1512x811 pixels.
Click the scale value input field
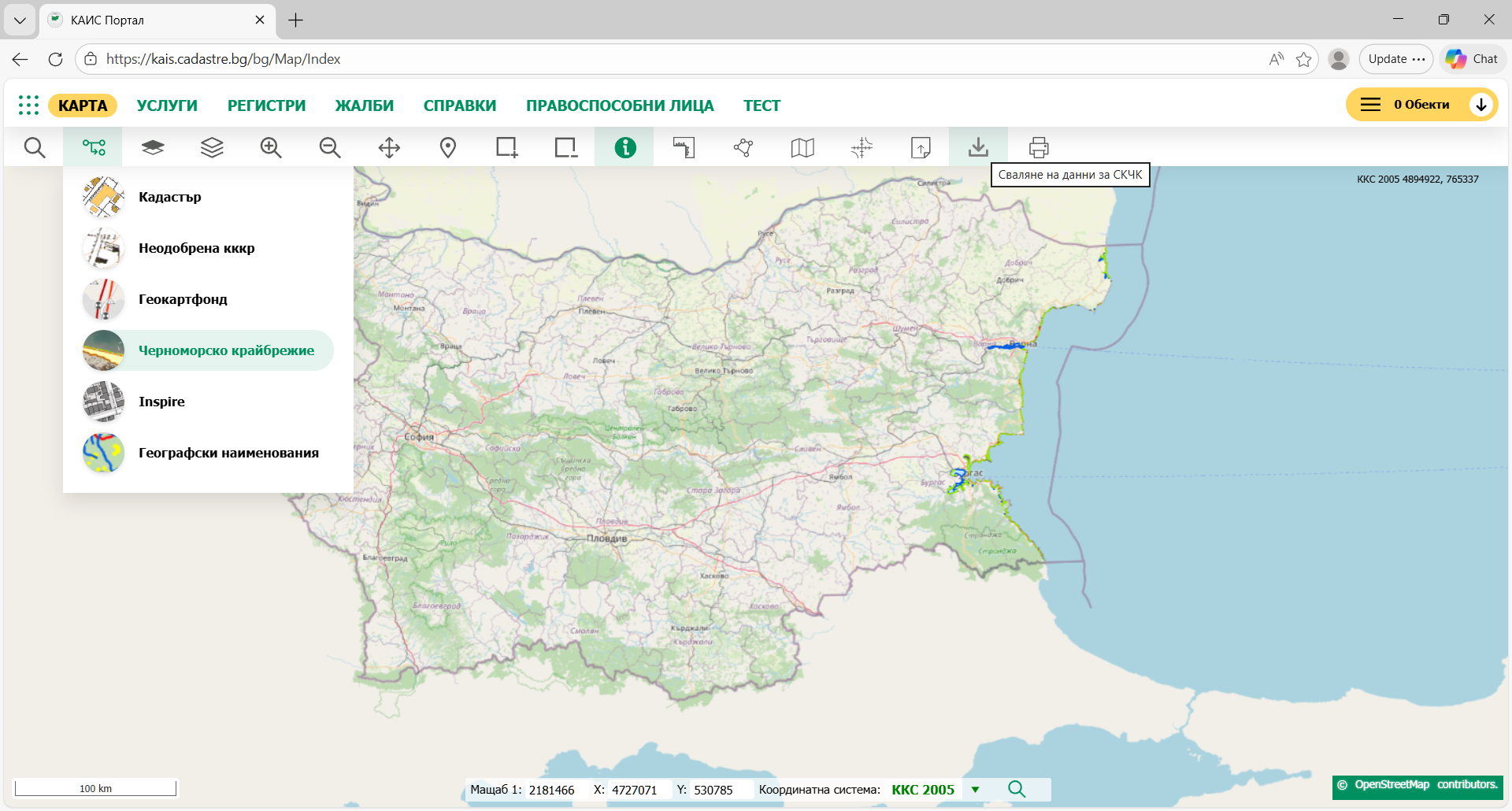tap(553, 790)
